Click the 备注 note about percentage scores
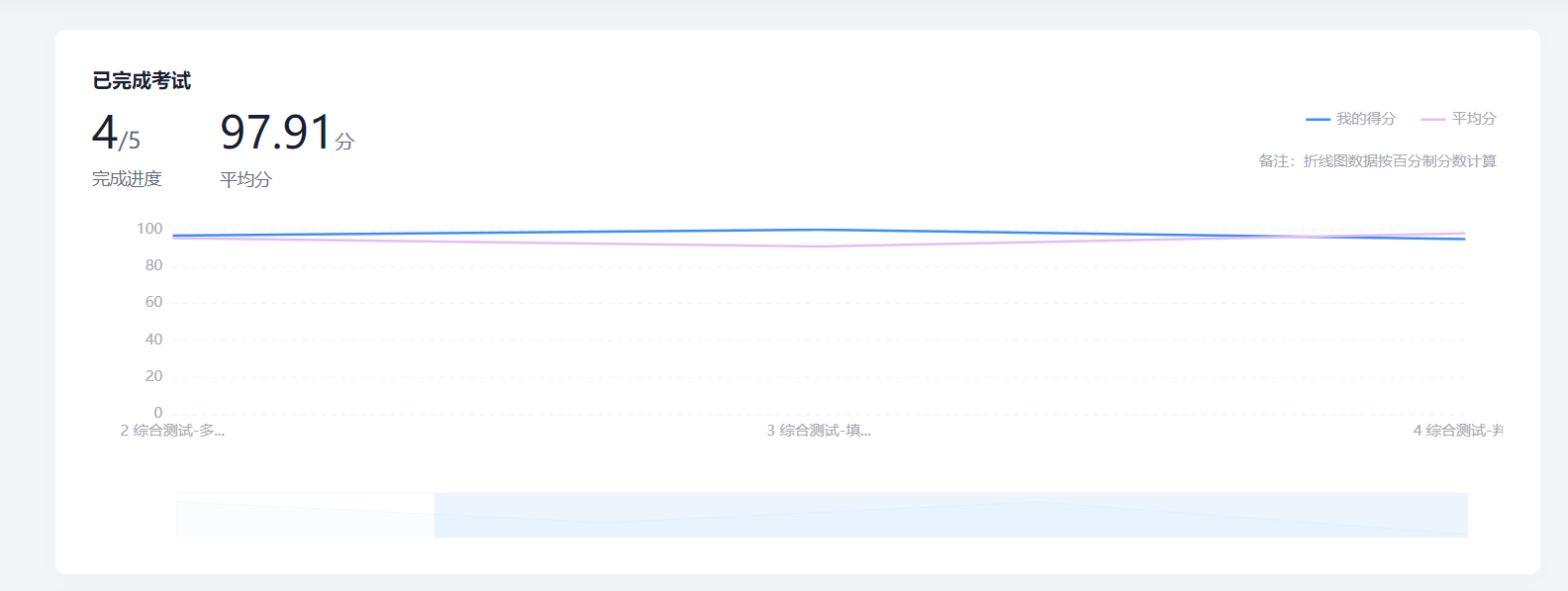This screenshot has height=591, width=1568. coord(1377,161)
